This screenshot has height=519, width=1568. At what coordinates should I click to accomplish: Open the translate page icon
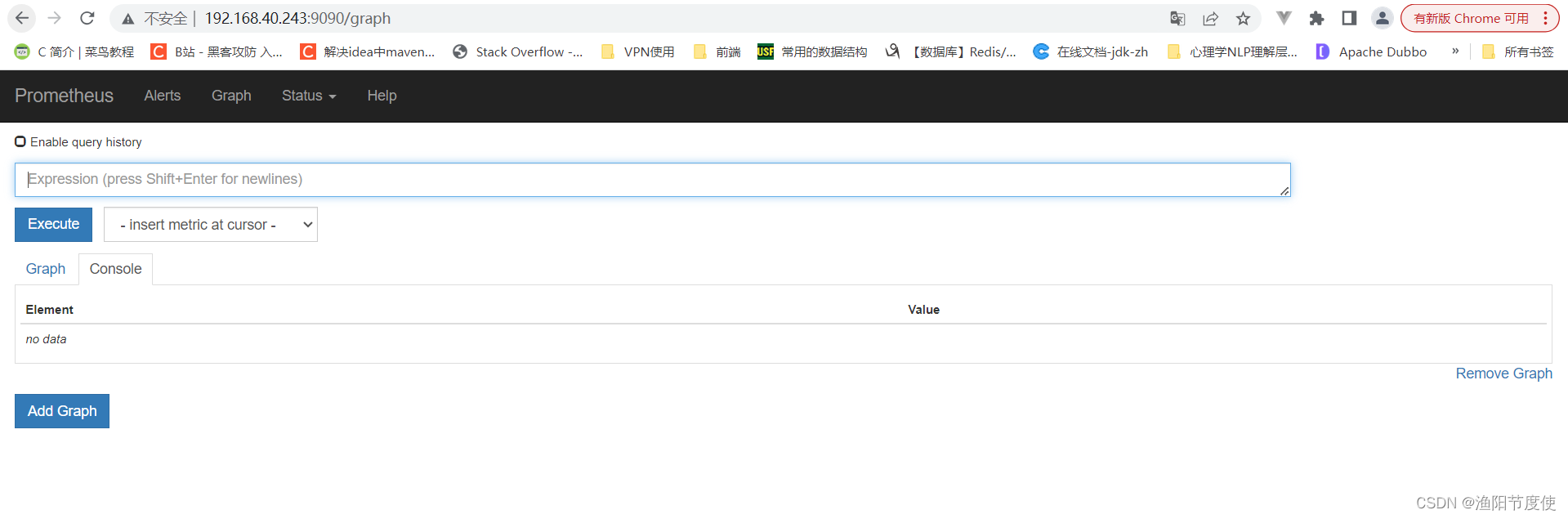coord(1177,18)
